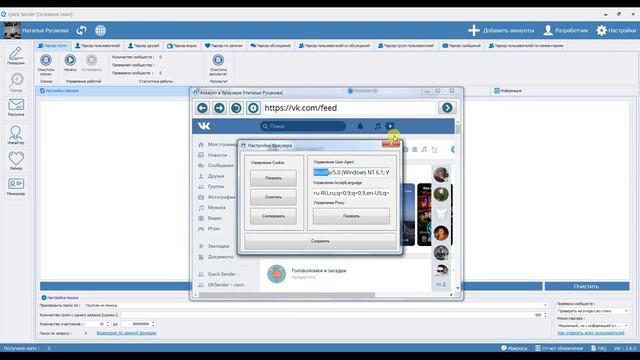The image size is (640, 360).
Task: Open FAQ in status bar
Action: pos(599,348)
